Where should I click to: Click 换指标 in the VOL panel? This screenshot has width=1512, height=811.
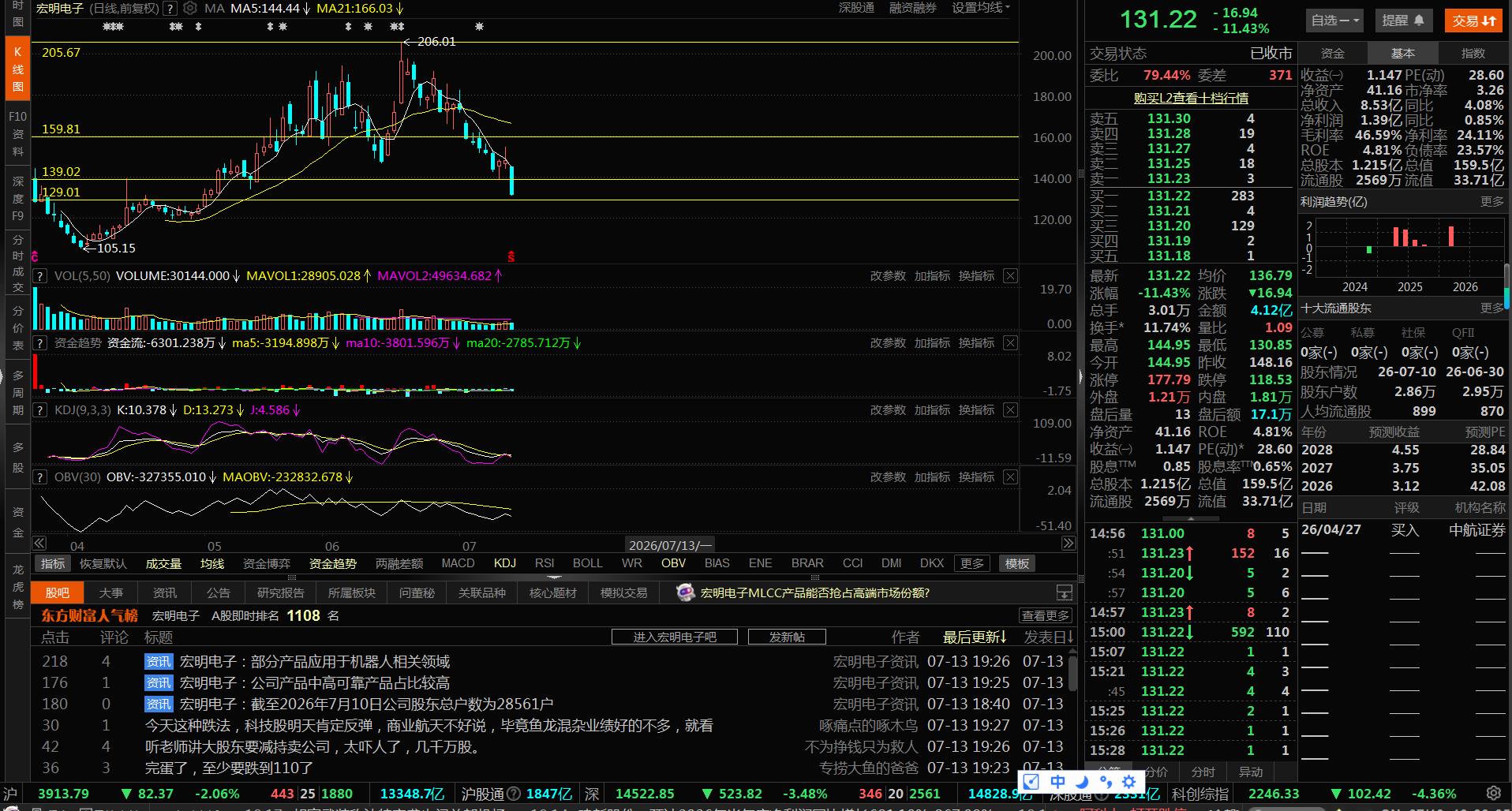(976, 276)
